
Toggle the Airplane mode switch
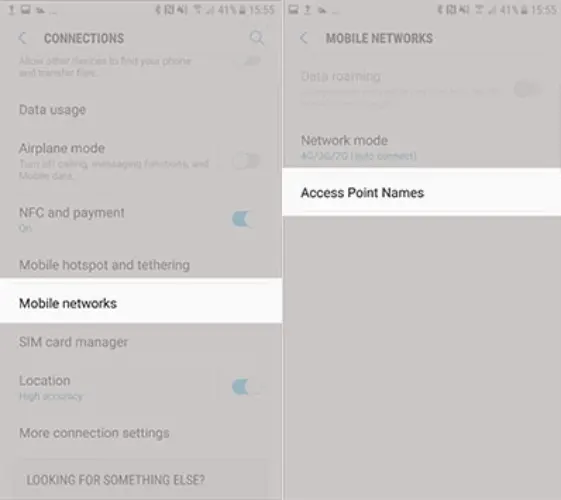[246, 161]
